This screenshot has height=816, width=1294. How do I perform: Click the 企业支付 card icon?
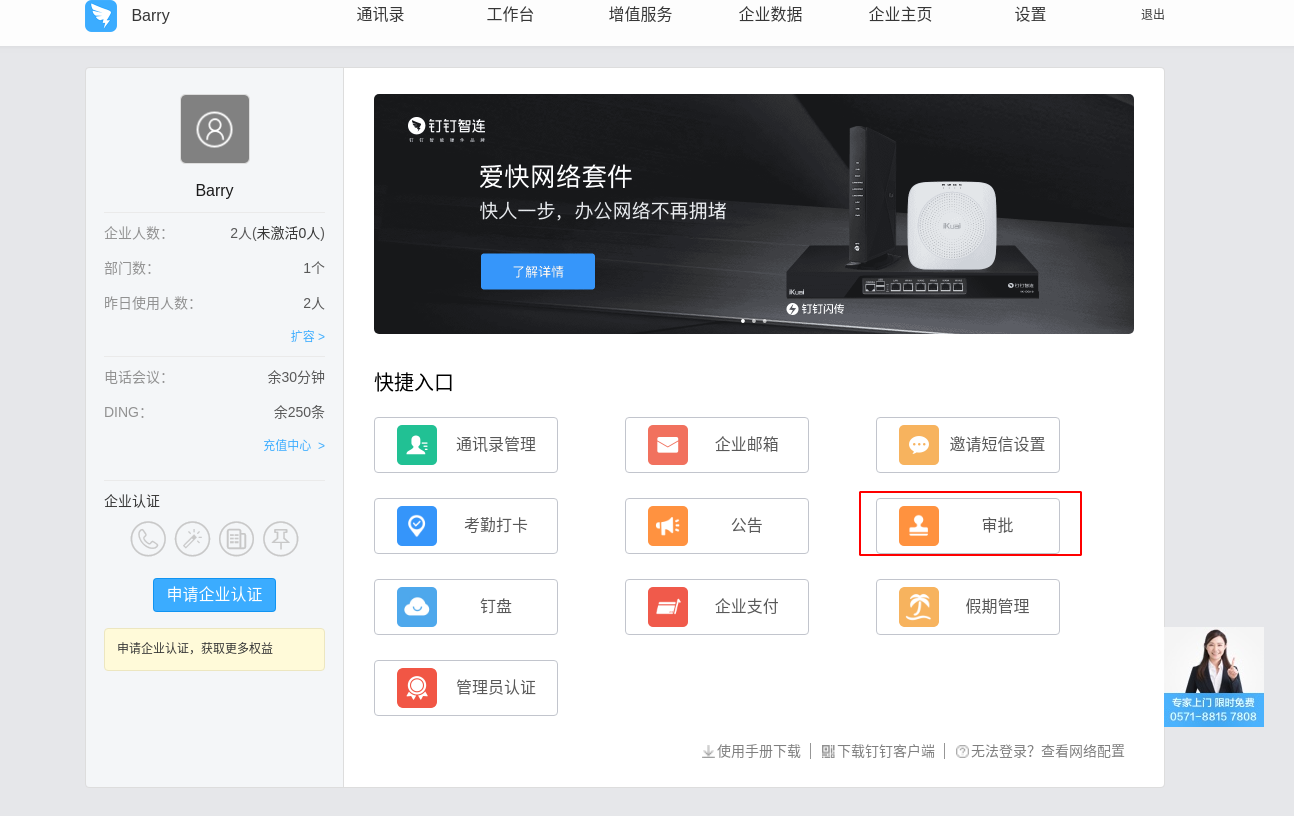(x=668, y=607)
